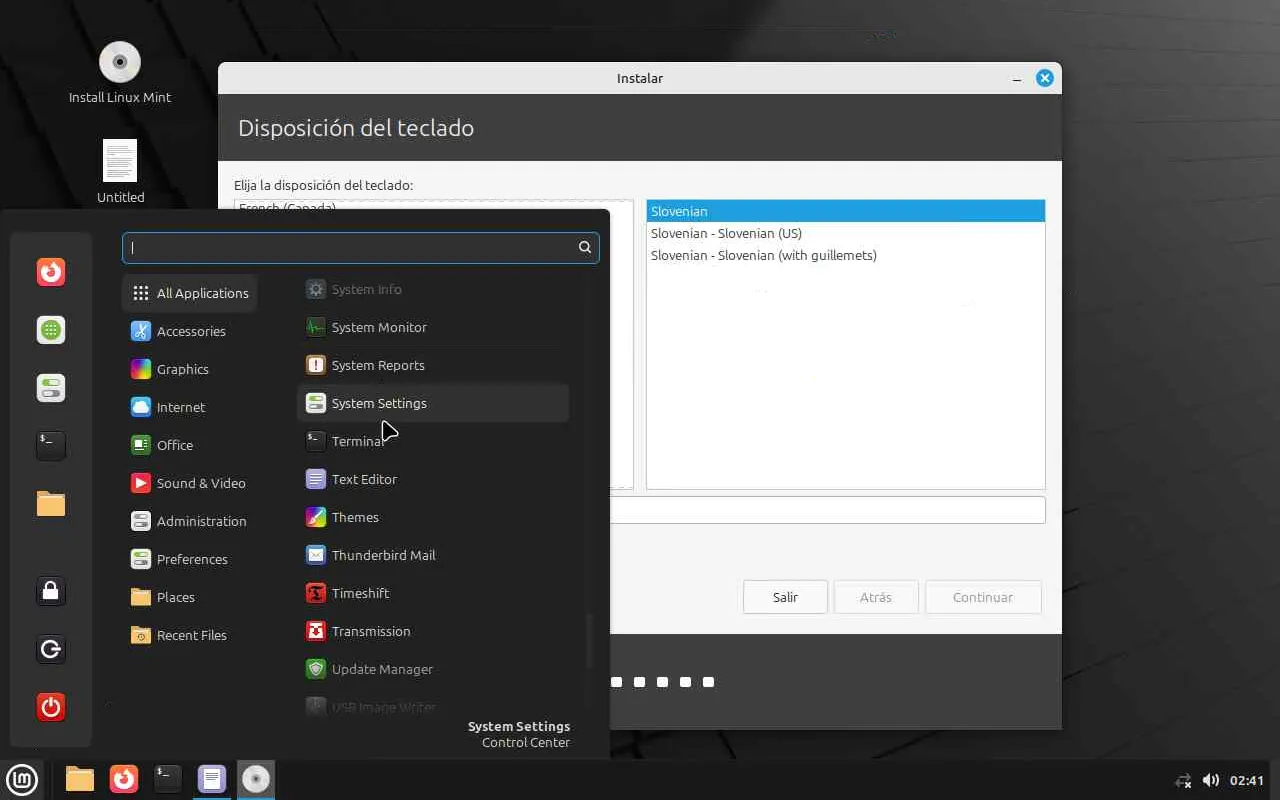Click the magnifier icon in the menu search box
The width and height of the screenshot is (1280, 800).
[585, 248]
